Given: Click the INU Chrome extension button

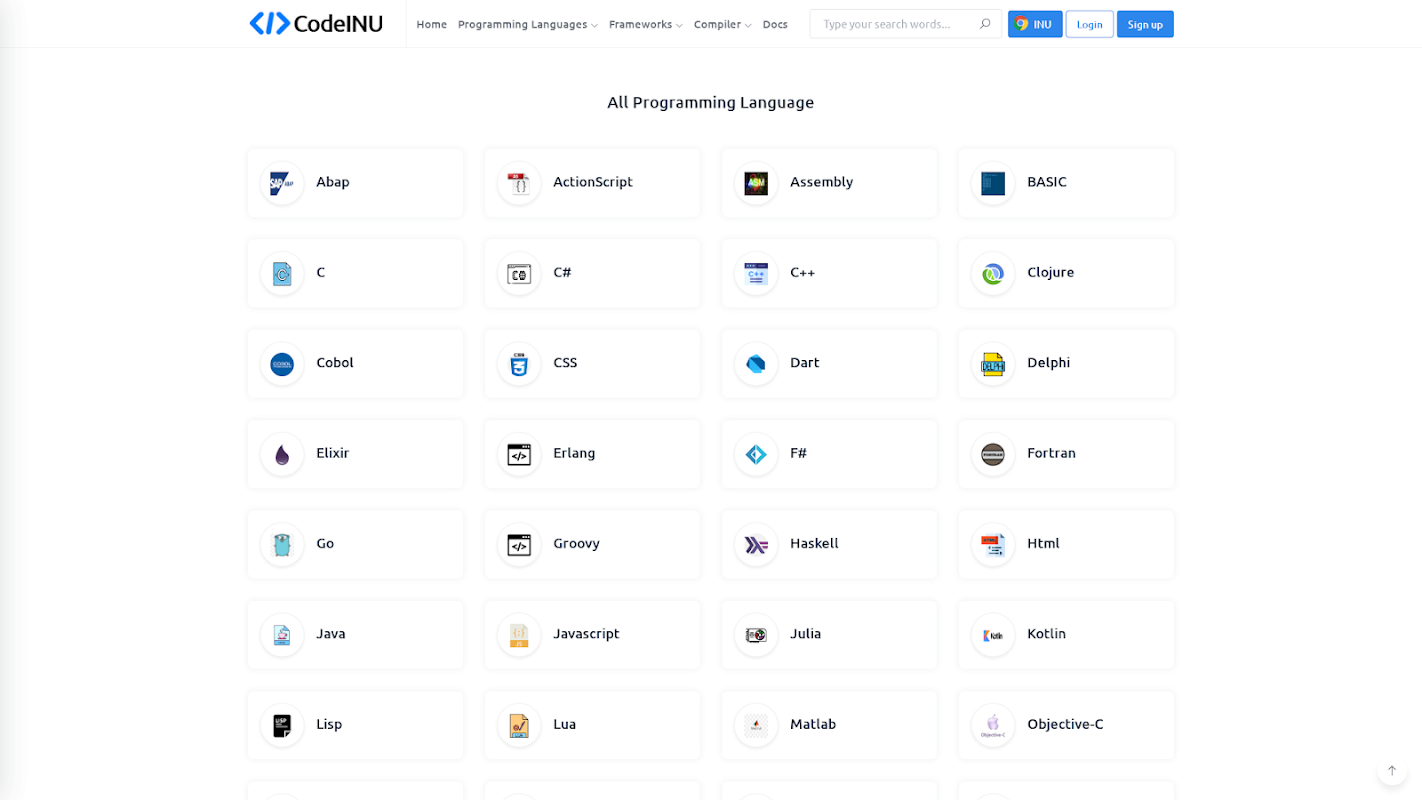Looking at the screenshot, I should click(x=1035, y=24).
